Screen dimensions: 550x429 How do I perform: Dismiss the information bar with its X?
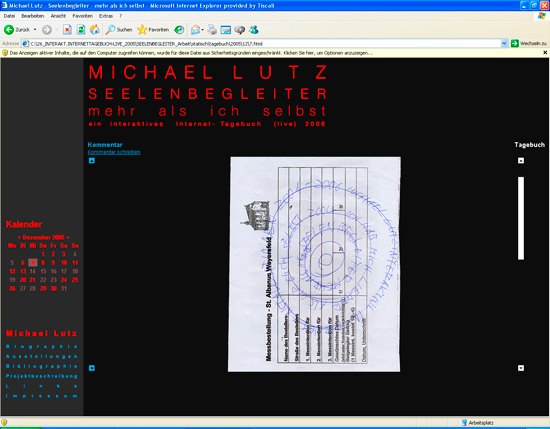coord(545,53)
